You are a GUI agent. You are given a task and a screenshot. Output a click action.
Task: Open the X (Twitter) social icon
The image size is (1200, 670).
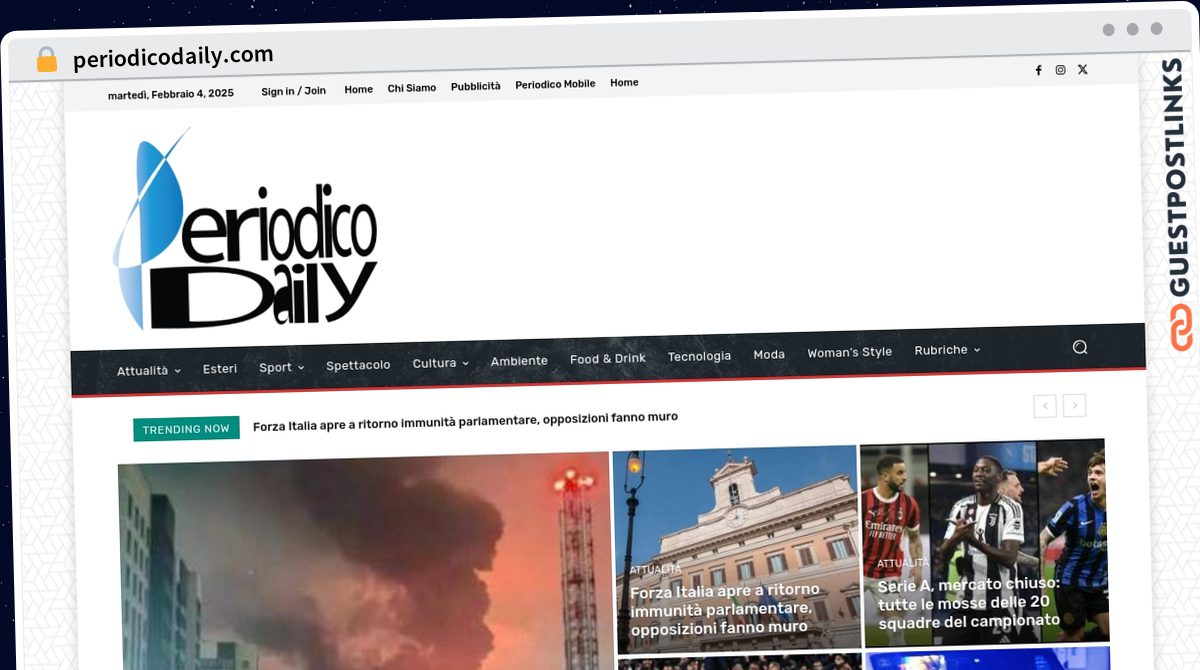pos(1082,69)
